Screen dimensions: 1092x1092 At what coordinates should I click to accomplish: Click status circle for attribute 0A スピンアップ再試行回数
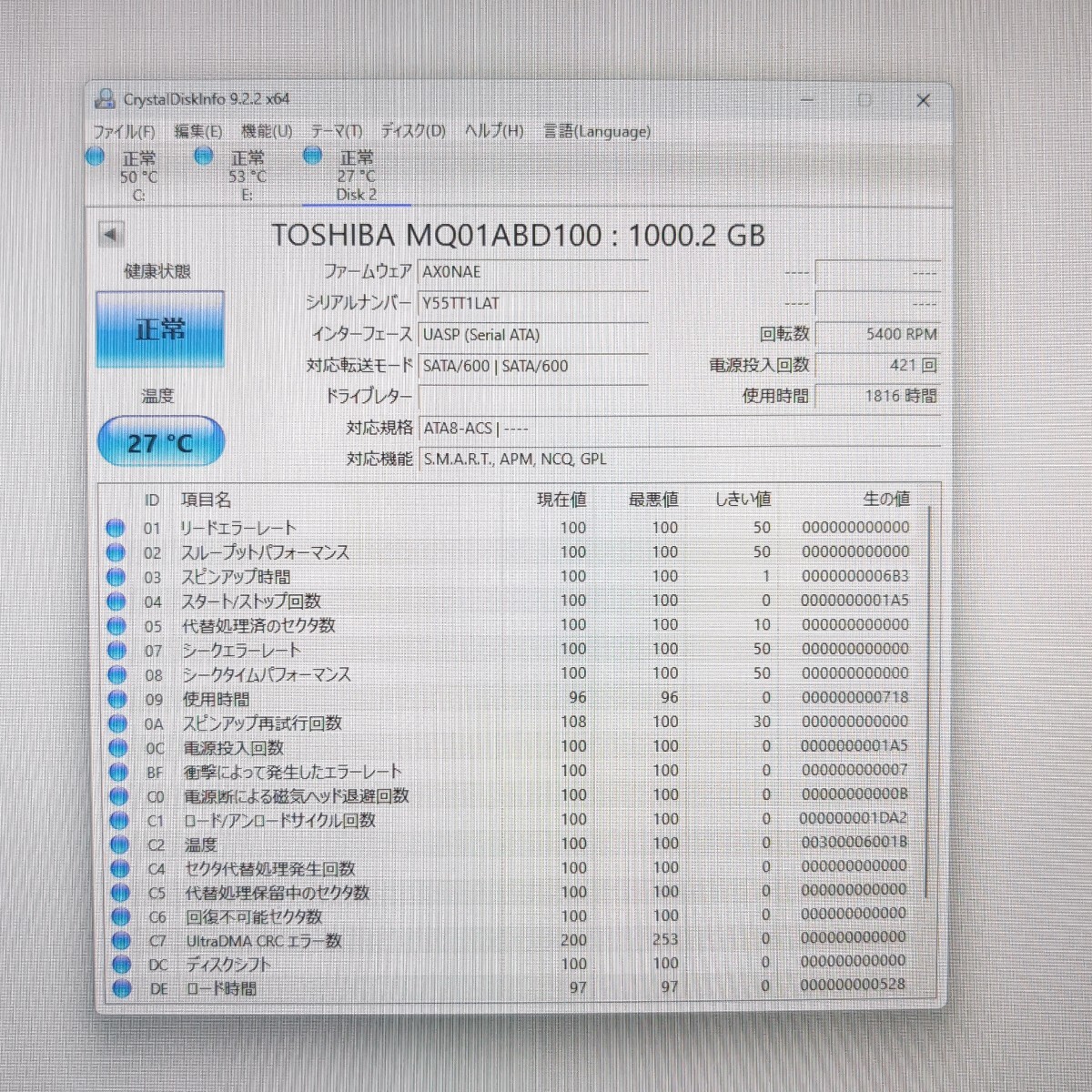117,724
